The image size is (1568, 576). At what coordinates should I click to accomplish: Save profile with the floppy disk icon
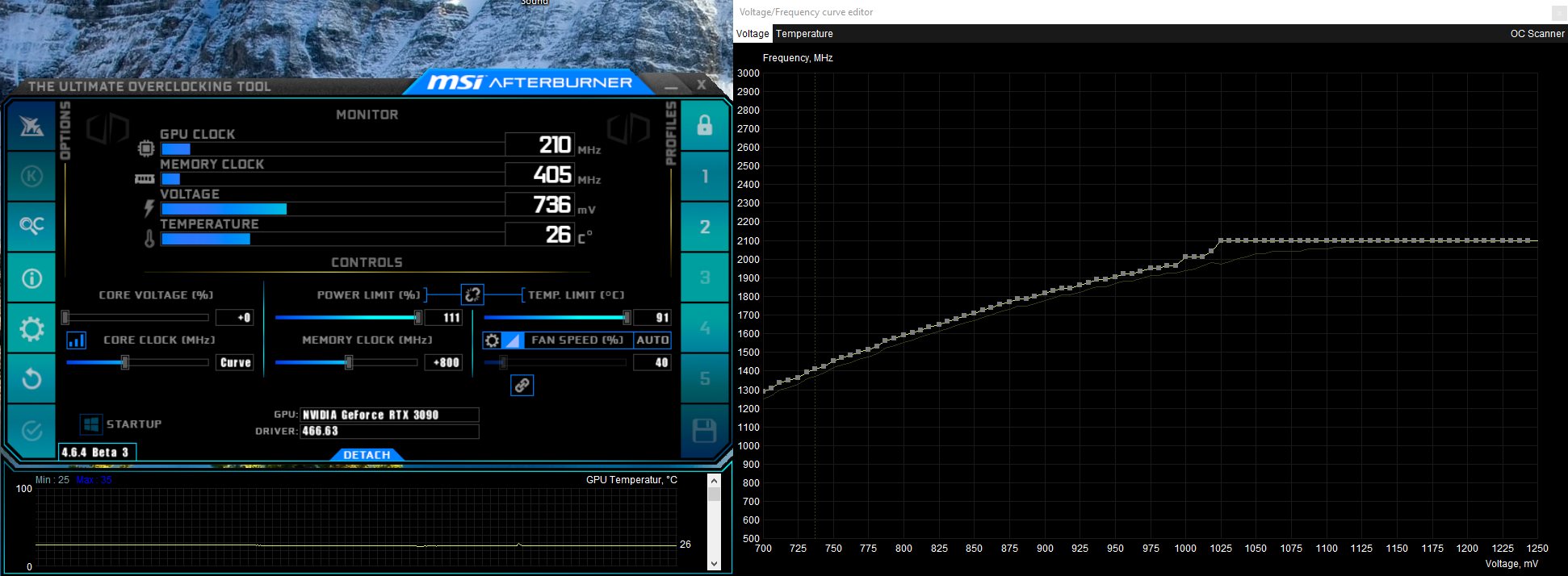pos(705,431)
